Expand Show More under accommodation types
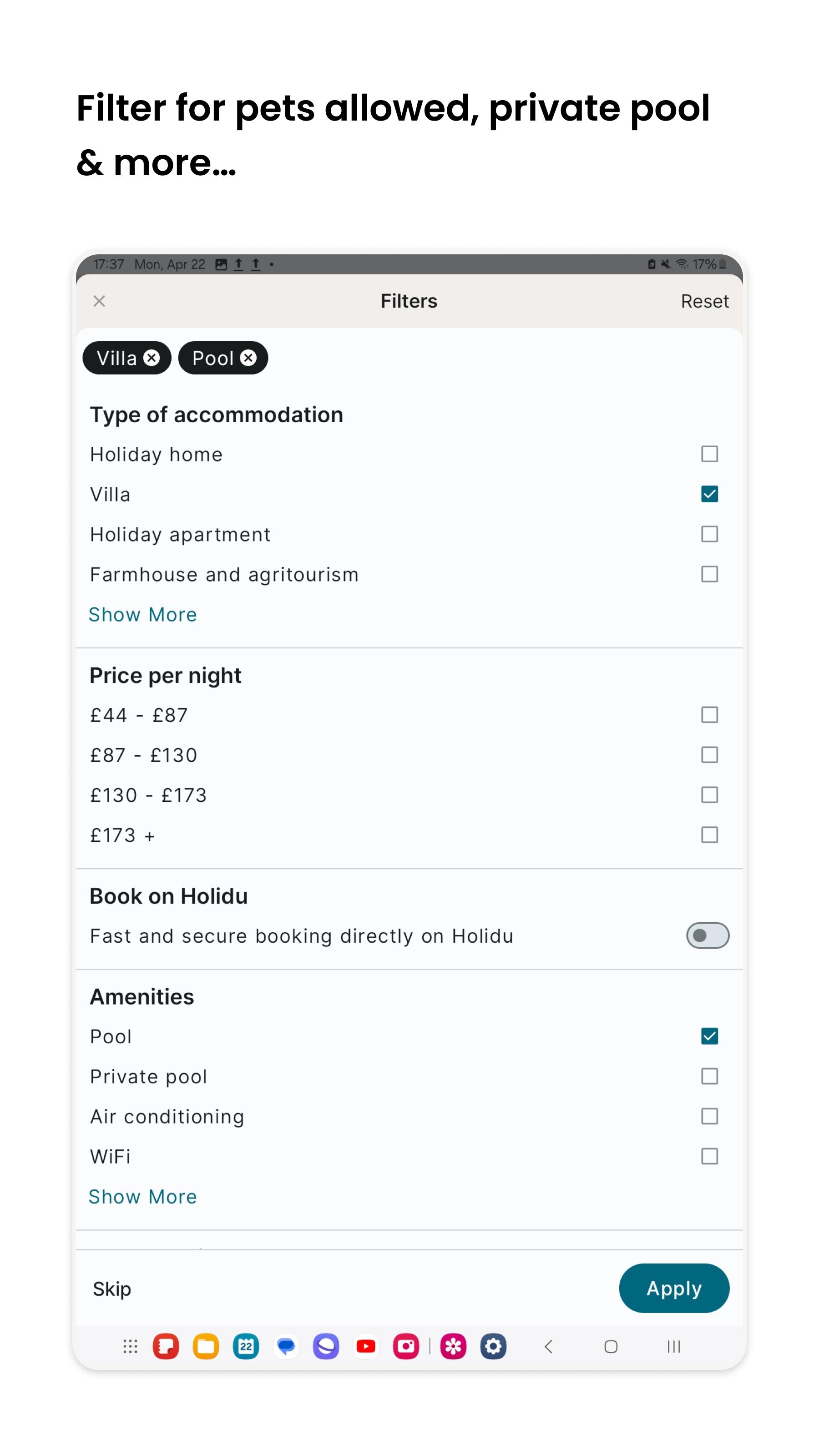The width and height of the screenshot is (819, 1456). [143, 614]
